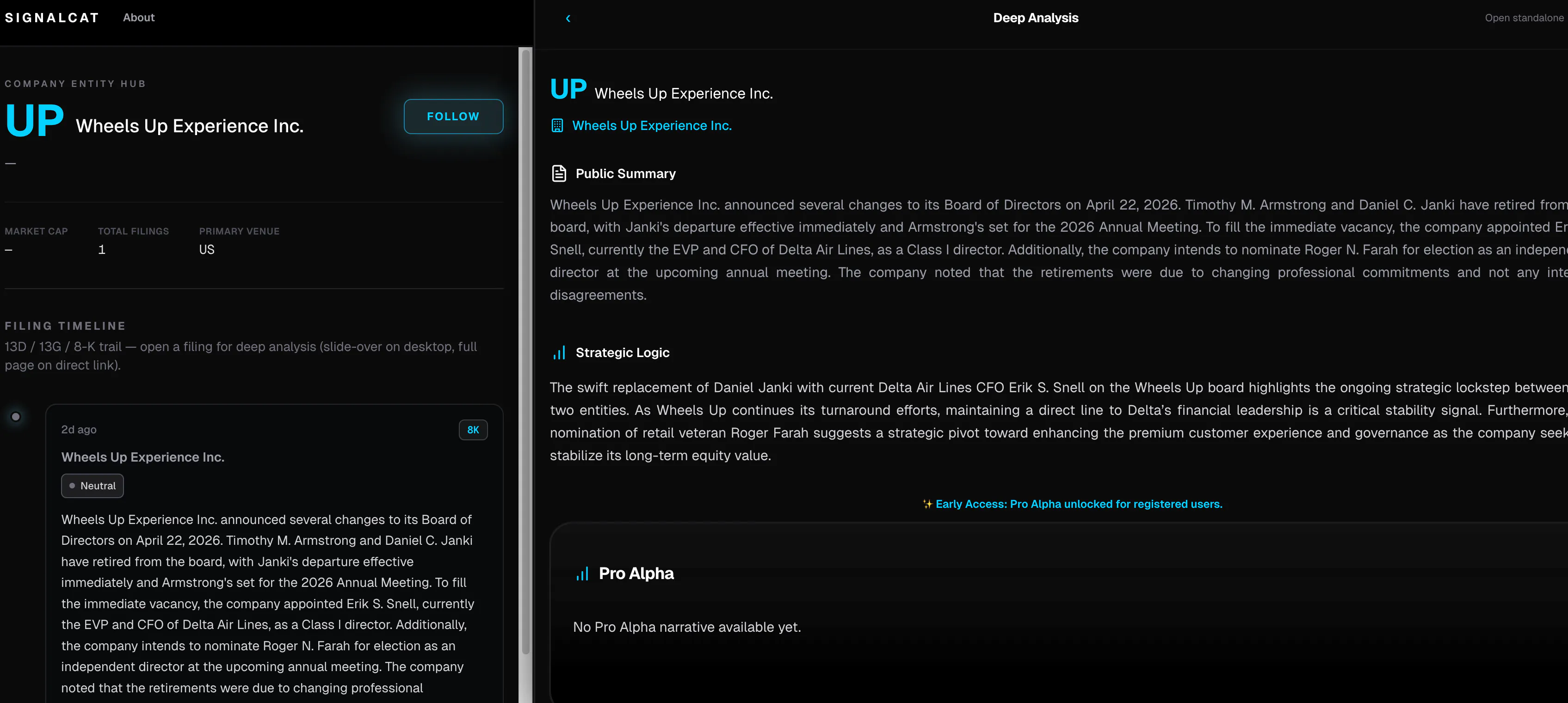
Task: Open the Wheels Up Experience Inc. entity link
Action: pos(652,125)
